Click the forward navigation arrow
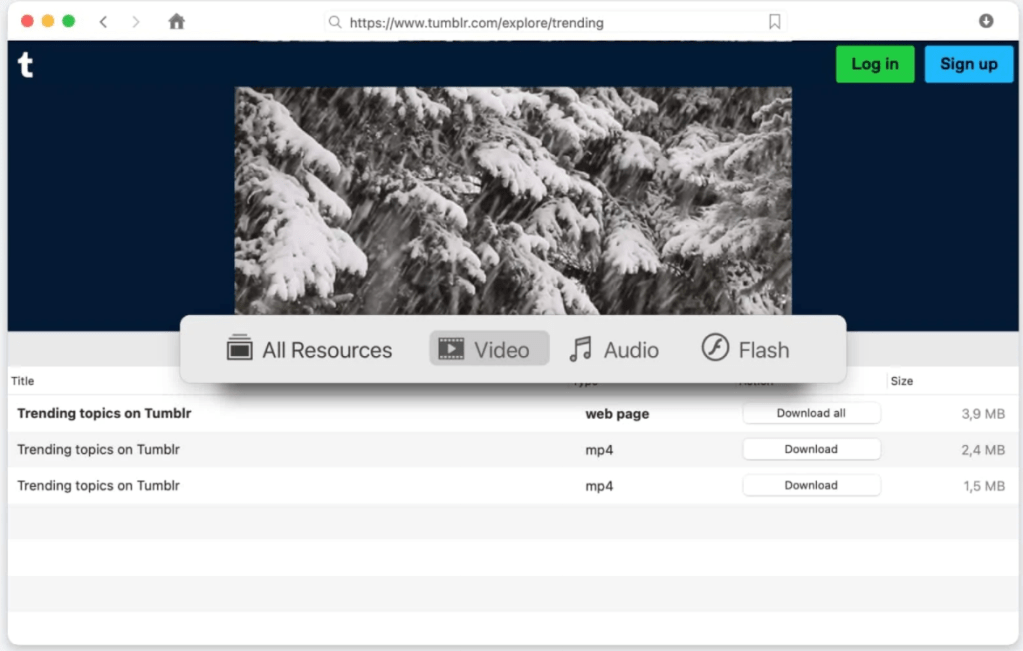The width and height of the screenshot is (1023, 651). (136, 22)
